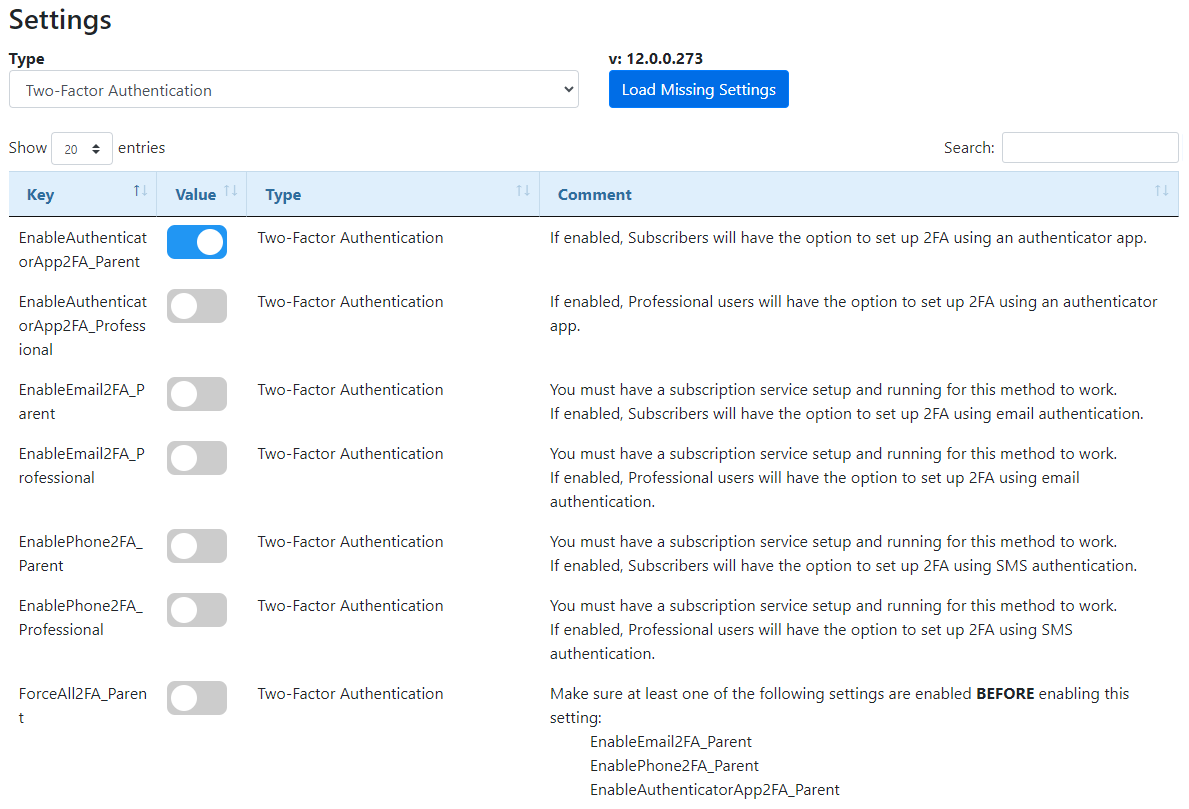Select the Comment column header
This screenshot has height=809, width=1189.
point(594,194)
